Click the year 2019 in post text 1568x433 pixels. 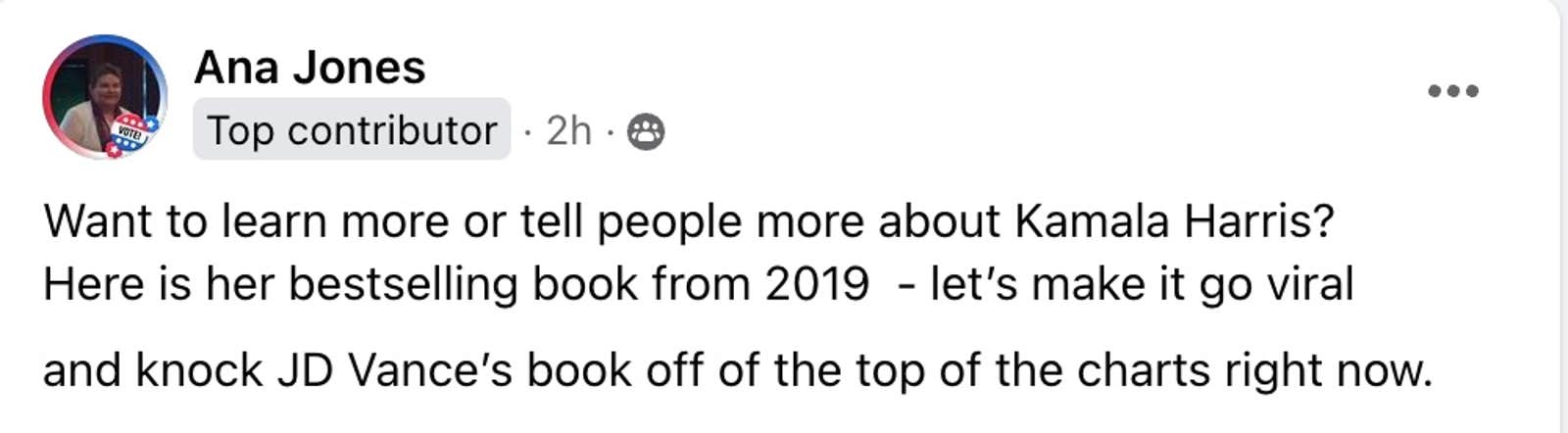(816, 285)
